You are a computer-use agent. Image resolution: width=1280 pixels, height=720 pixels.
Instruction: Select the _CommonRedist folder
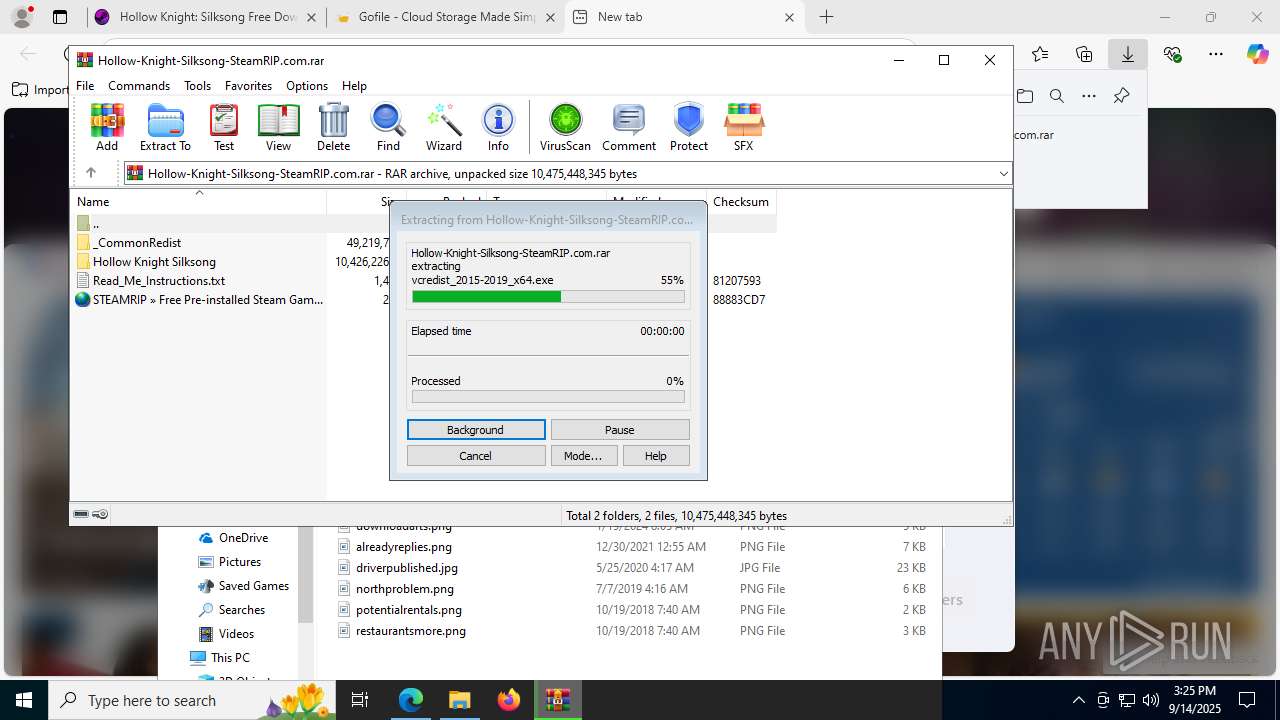click(x=137, y=243)
